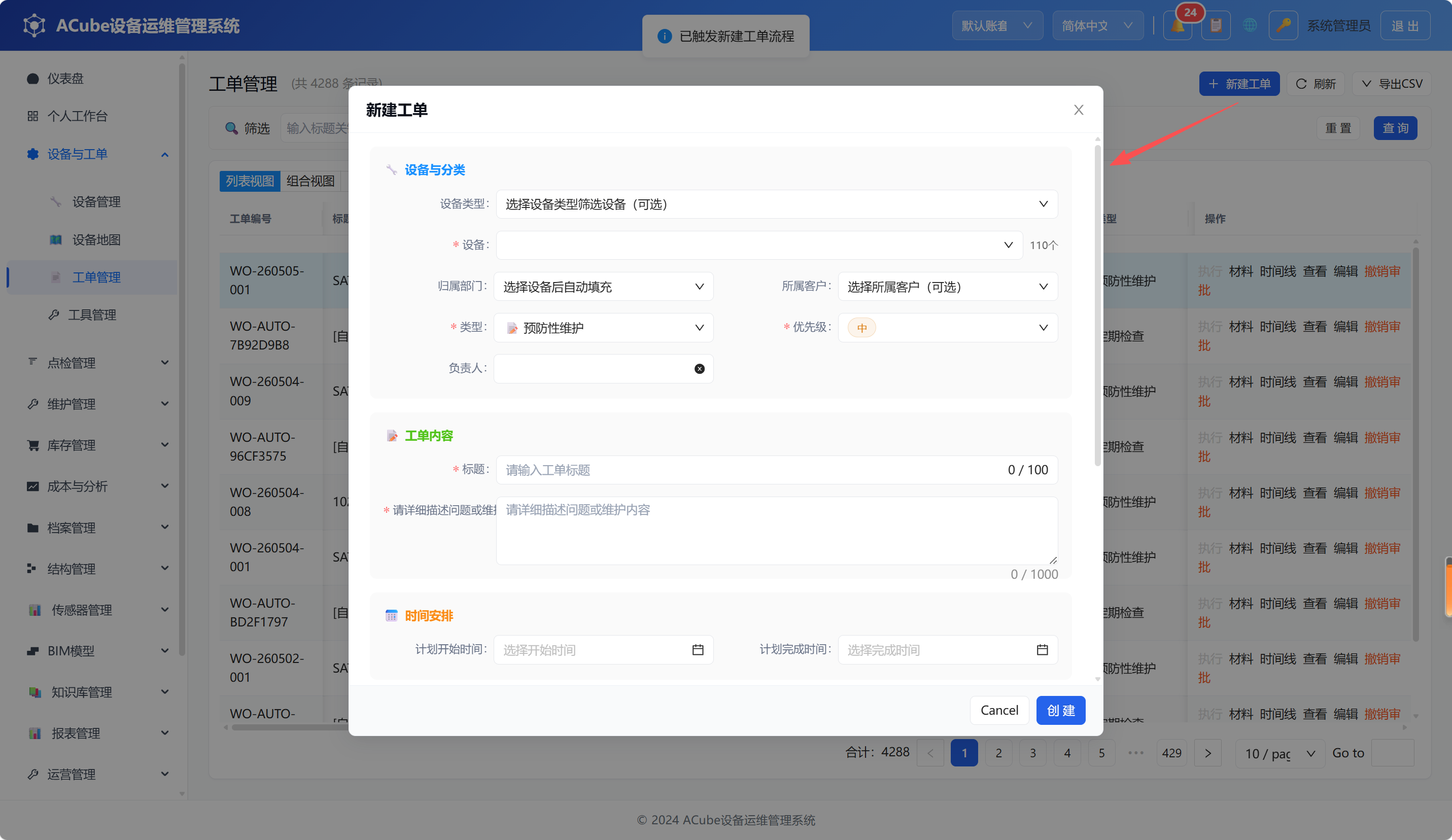Open the 所属客户 dropdown
Screen dimensions: 1452x840
click(x=948, y=286)
